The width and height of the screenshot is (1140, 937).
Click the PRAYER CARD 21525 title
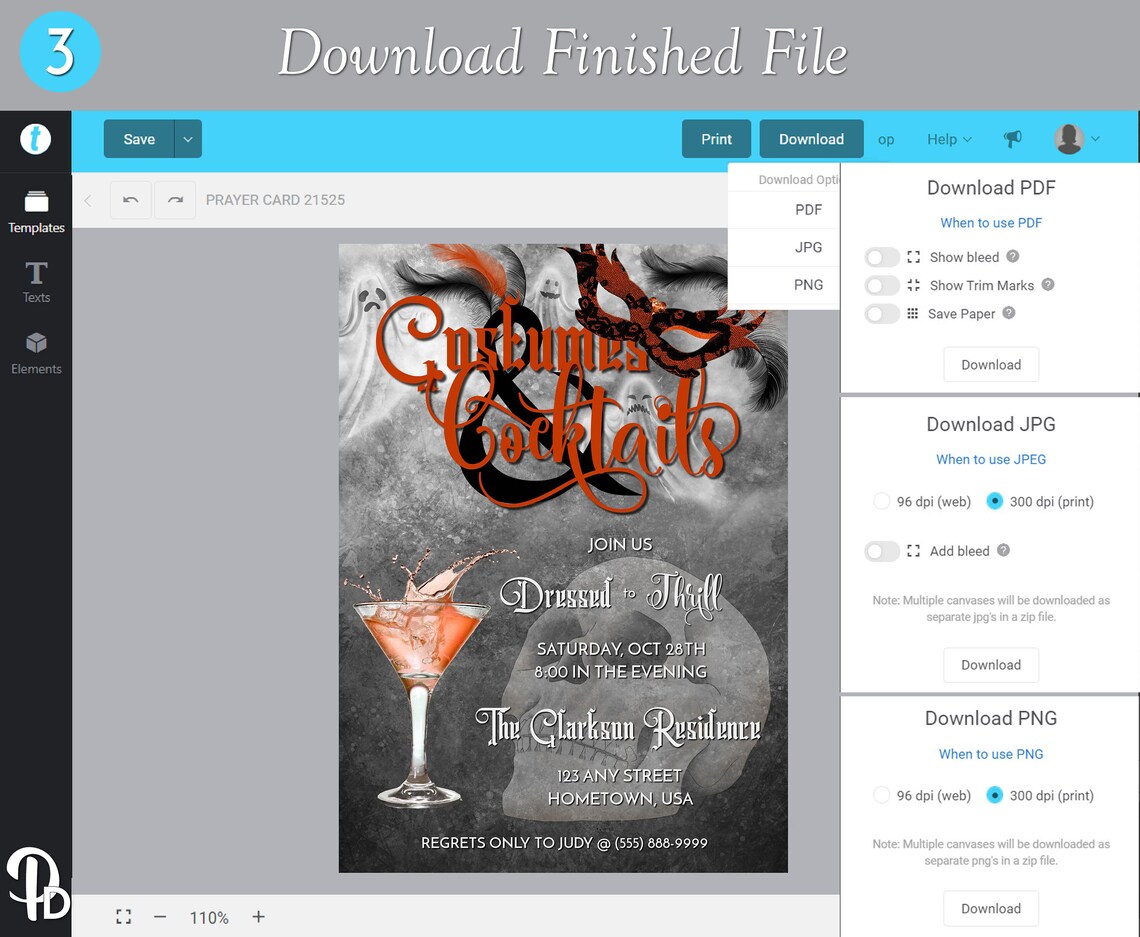[x=275, y=200]
